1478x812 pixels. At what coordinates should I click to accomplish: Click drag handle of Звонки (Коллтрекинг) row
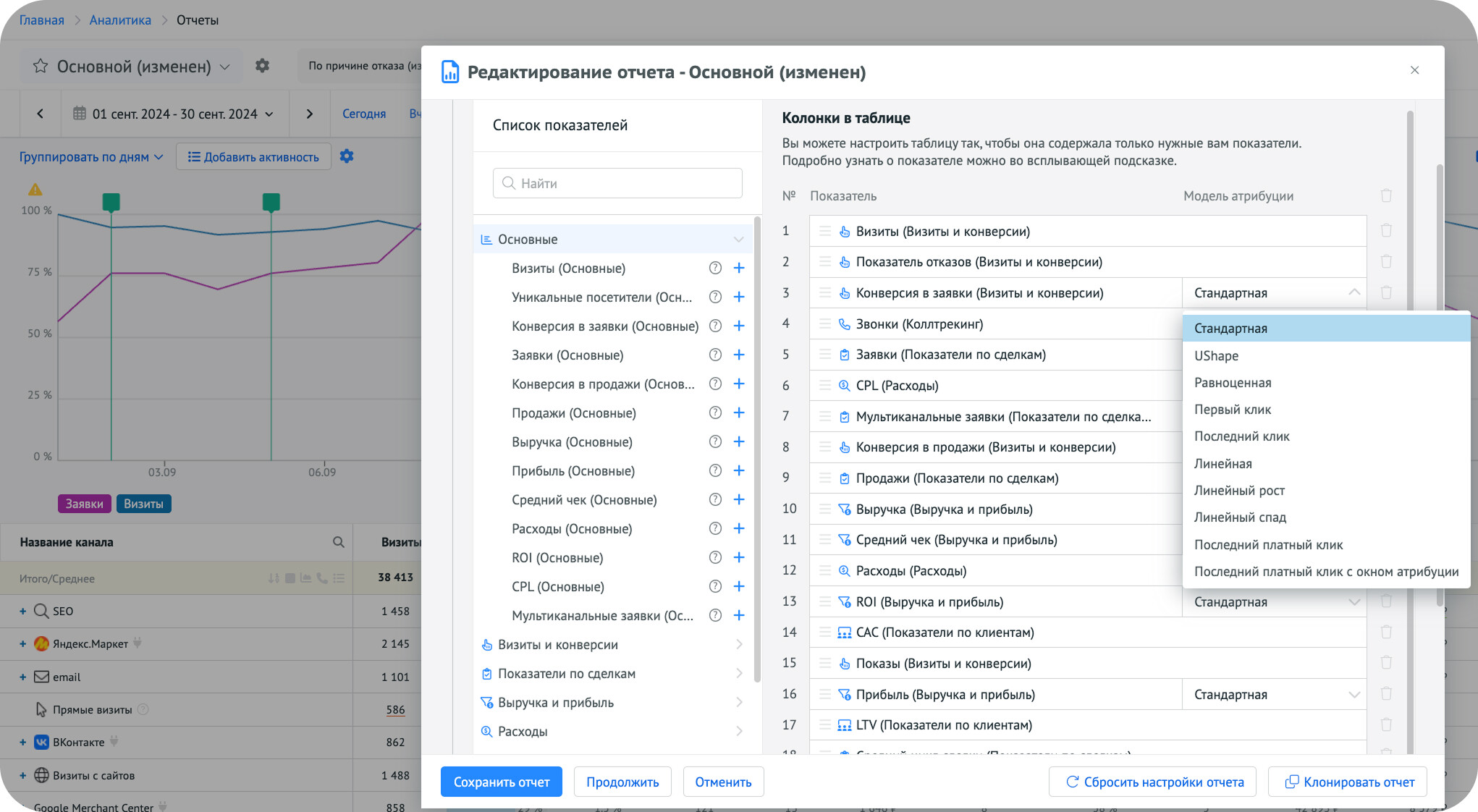click(x=824, y=323)
